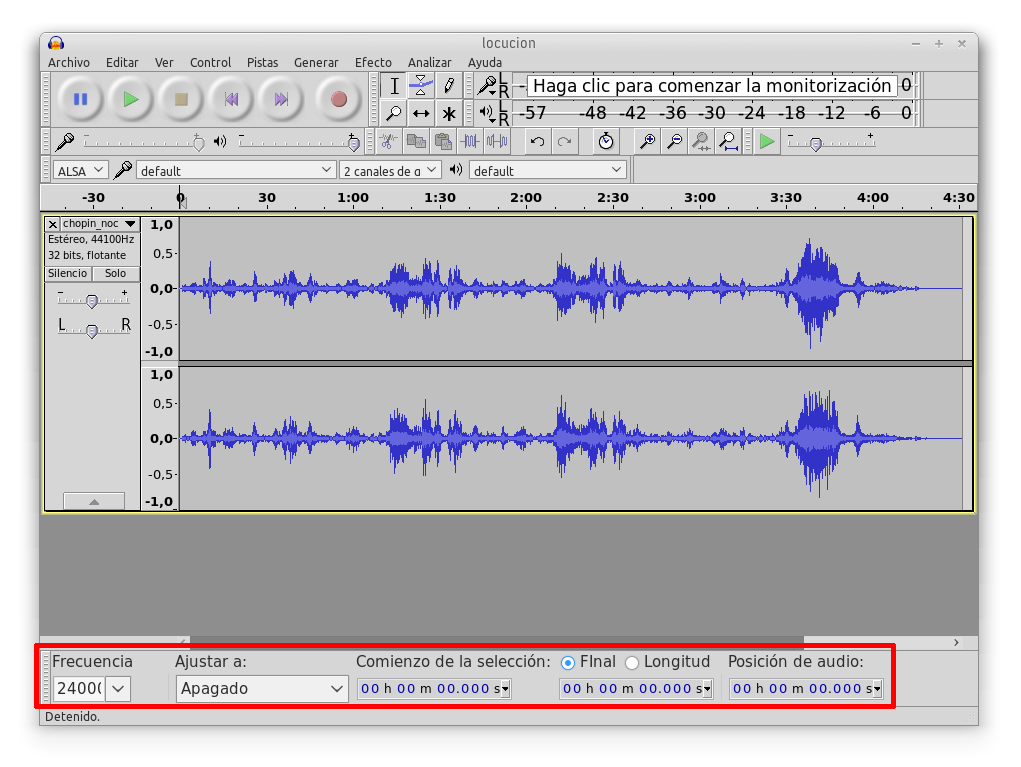Click 'Haga clic para comenzar la monitorización' meter
The width and height of the screenshot is (1021, 767).
pos(712,85)
